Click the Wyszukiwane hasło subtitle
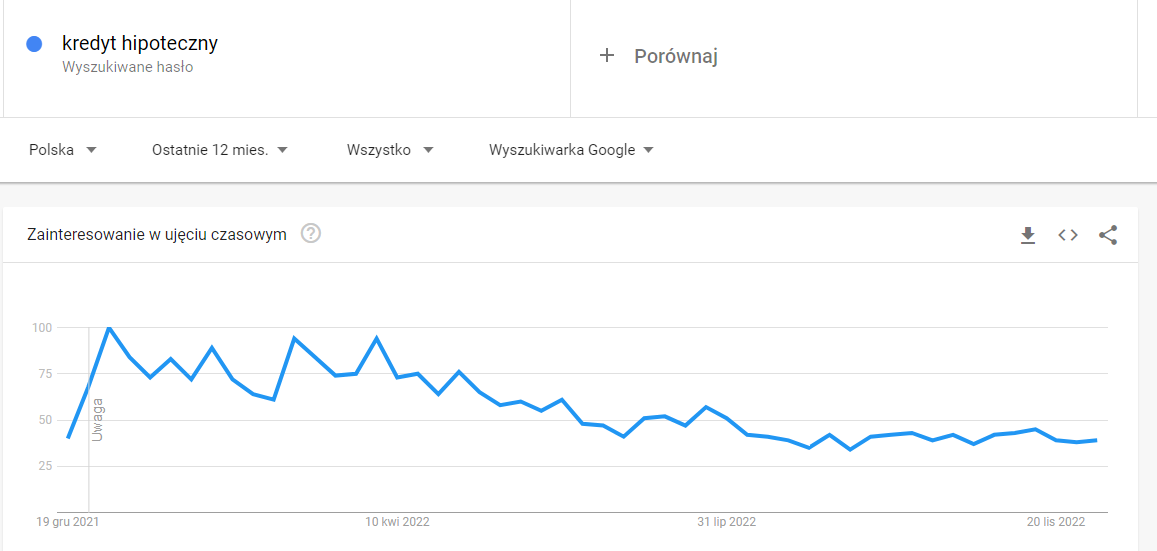This screenshot has width=1157, height=551. 127,67
